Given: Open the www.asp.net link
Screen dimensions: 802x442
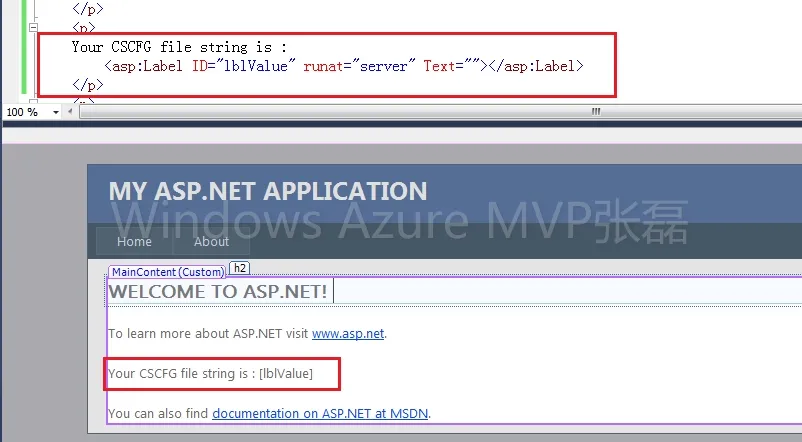Looking at the screenshot, I should pos(348,334).
